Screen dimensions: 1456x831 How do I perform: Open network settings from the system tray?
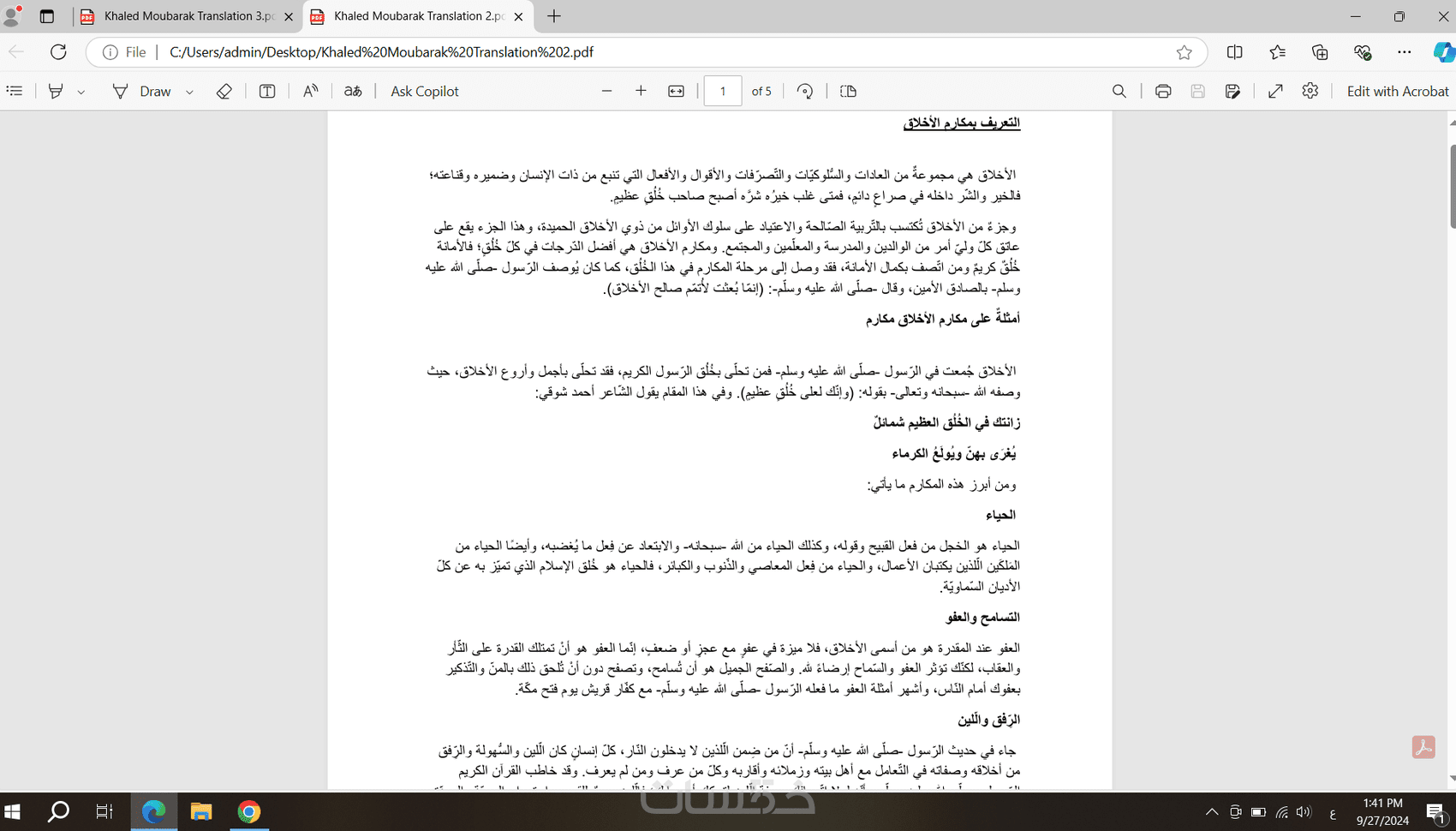pos(1281,811)
